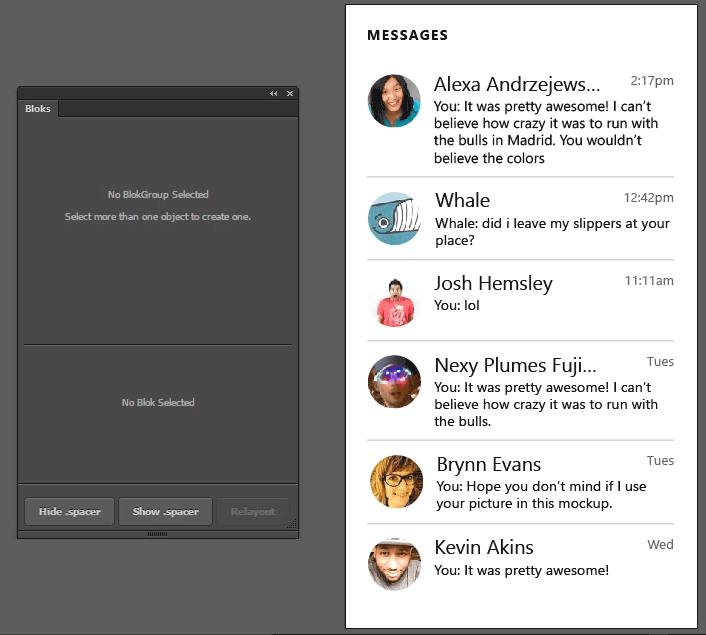706x635 pixels.
Task: Collapse the Bloks panel using double-arrow icon
Action: (274, 93)
